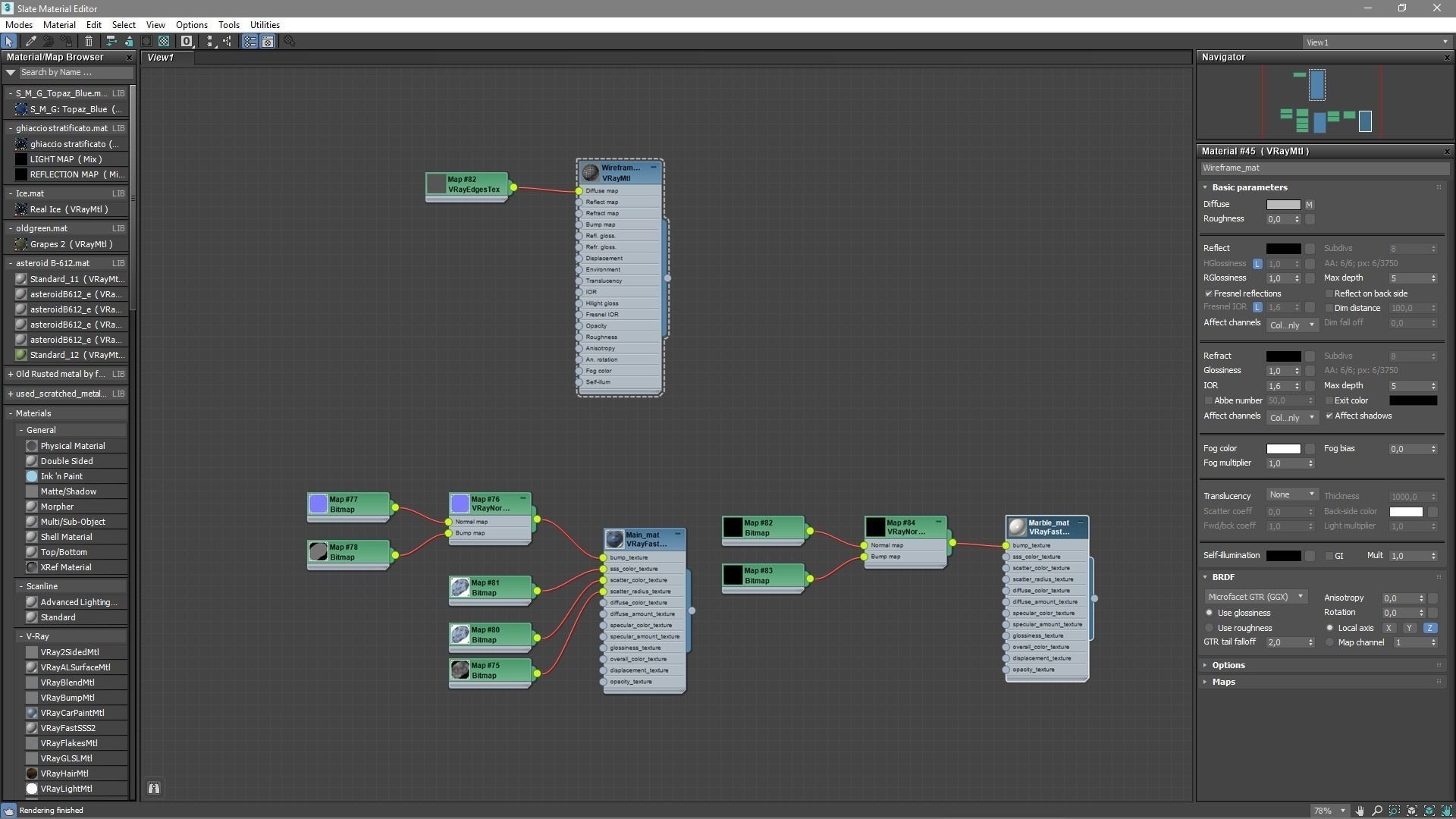The width and height of the screenshot is (1456, 819).
Task: Open the Microfacet GTR (GGX) BRDF dropdown
Action: coord(1256,597)
